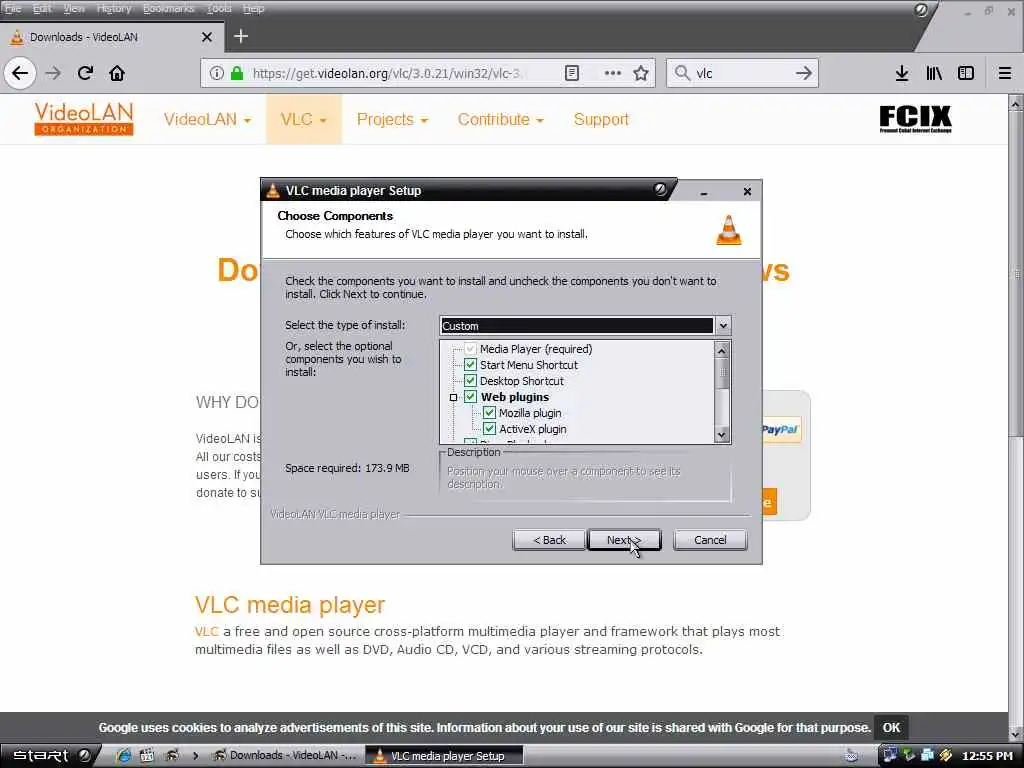The height and width of the screenshot is (768, 1024).
Task: Click the round icon on the VLC setup title bar
Action: [x=660, y=189]
